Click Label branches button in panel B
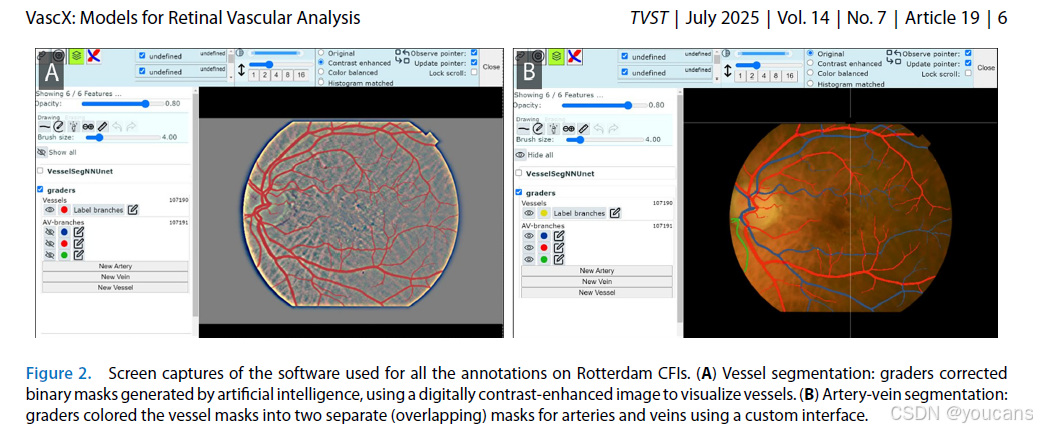 point(579,213)
